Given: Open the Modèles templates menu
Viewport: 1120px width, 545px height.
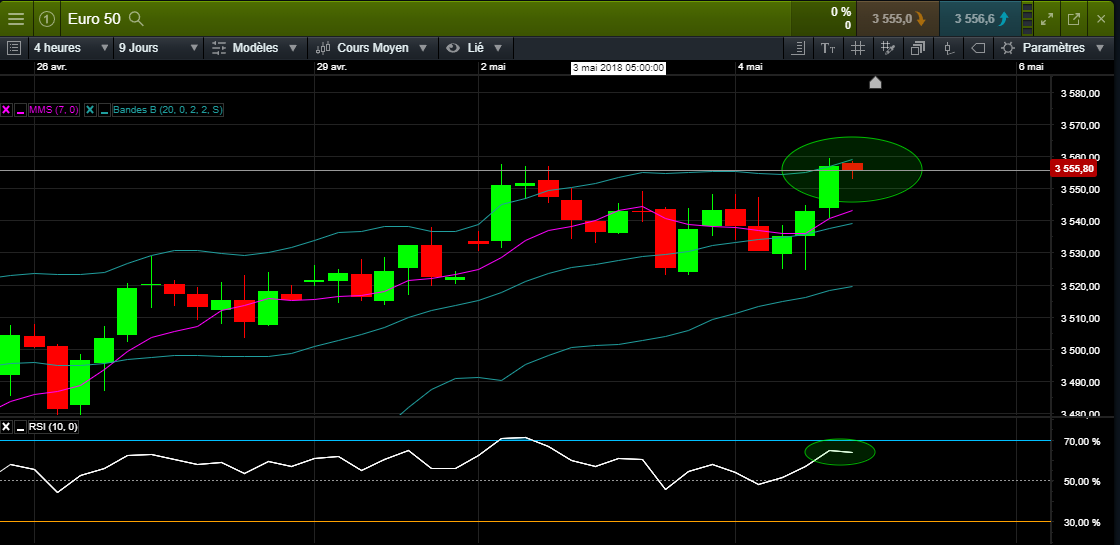Looking at the screenshot, I should point(255,48).
